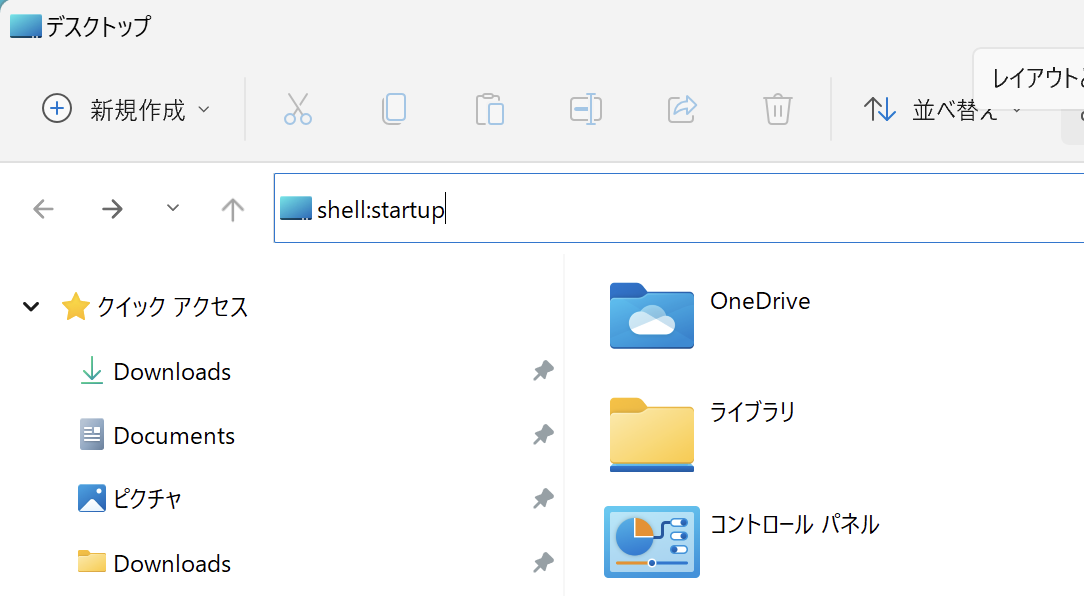The image size is (1084, 596).
Task: Click the レイアウト tooltip popup
Action: point(1029,78)
